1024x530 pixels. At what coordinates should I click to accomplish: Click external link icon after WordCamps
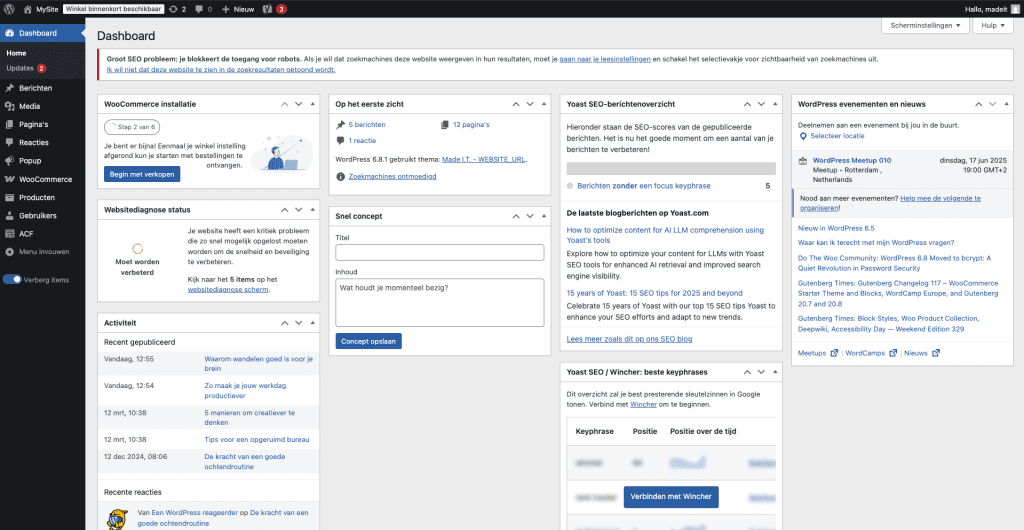pyautogui.click(x=893, y=353)
